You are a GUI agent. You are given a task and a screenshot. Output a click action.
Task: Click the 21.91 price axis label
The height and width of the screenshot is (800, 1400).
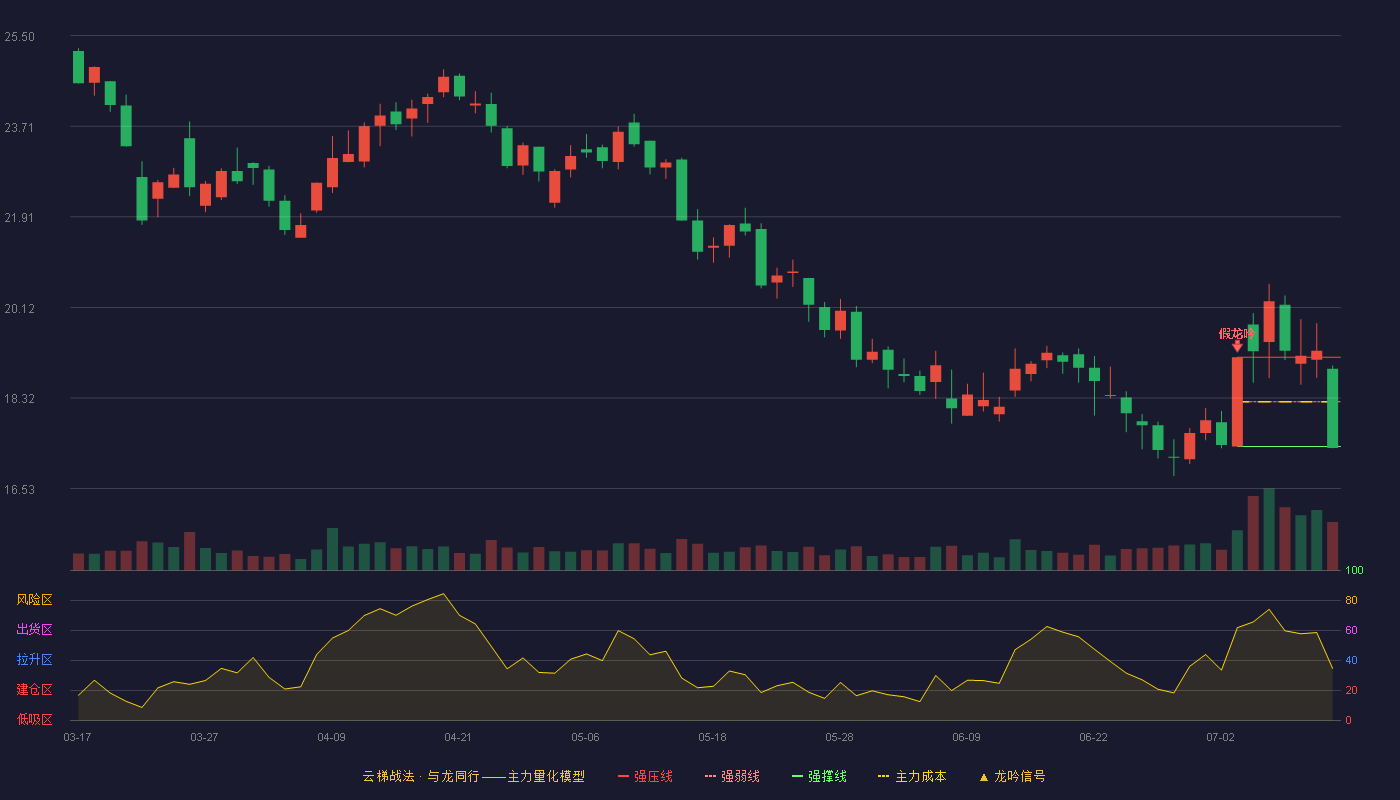pyautogui.click(x=19, y=218)
